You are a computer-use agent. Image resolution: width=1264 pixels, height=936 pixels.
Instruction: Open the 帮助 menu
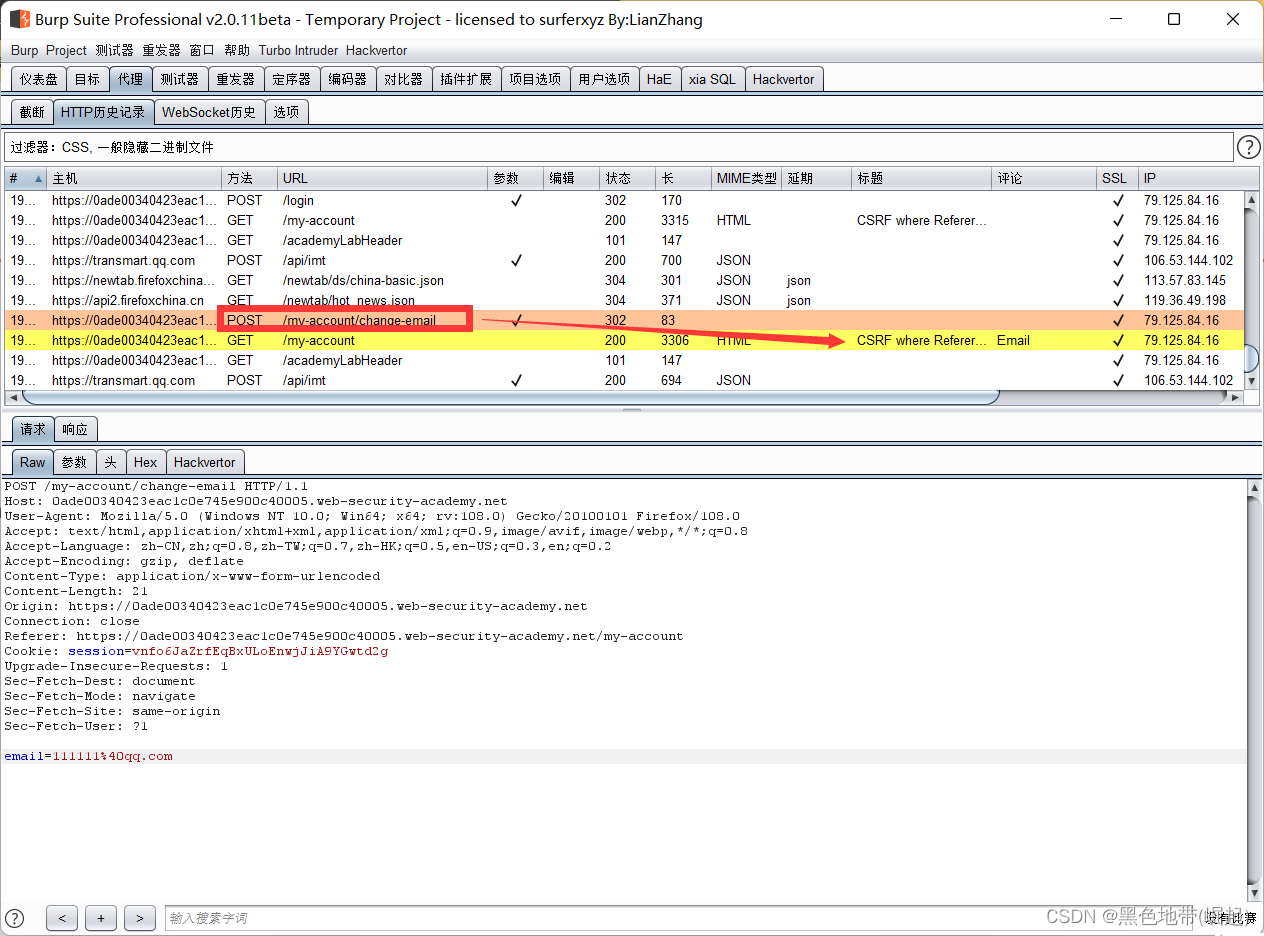click(237, 50)
